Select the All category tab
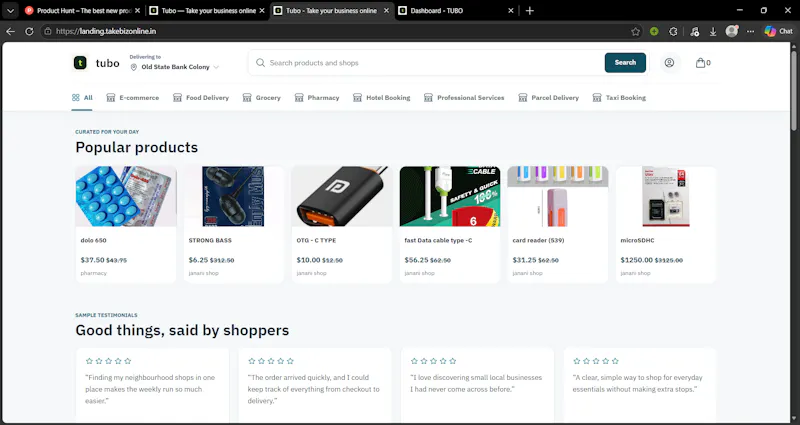 coord(82,97)
